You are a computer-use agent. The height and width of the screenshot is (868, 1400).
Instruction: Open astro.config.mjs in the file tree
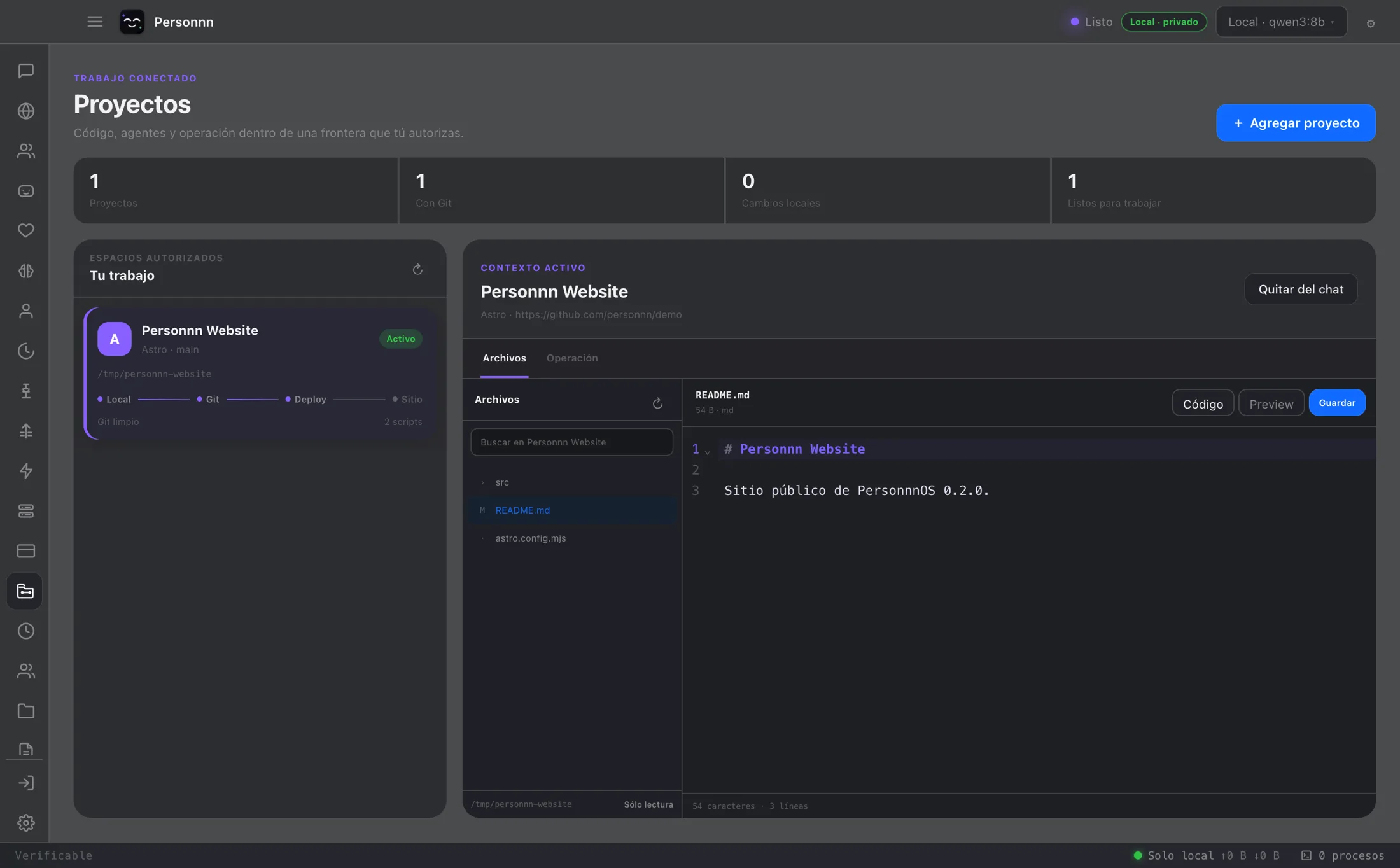click(x=573, y=538)
